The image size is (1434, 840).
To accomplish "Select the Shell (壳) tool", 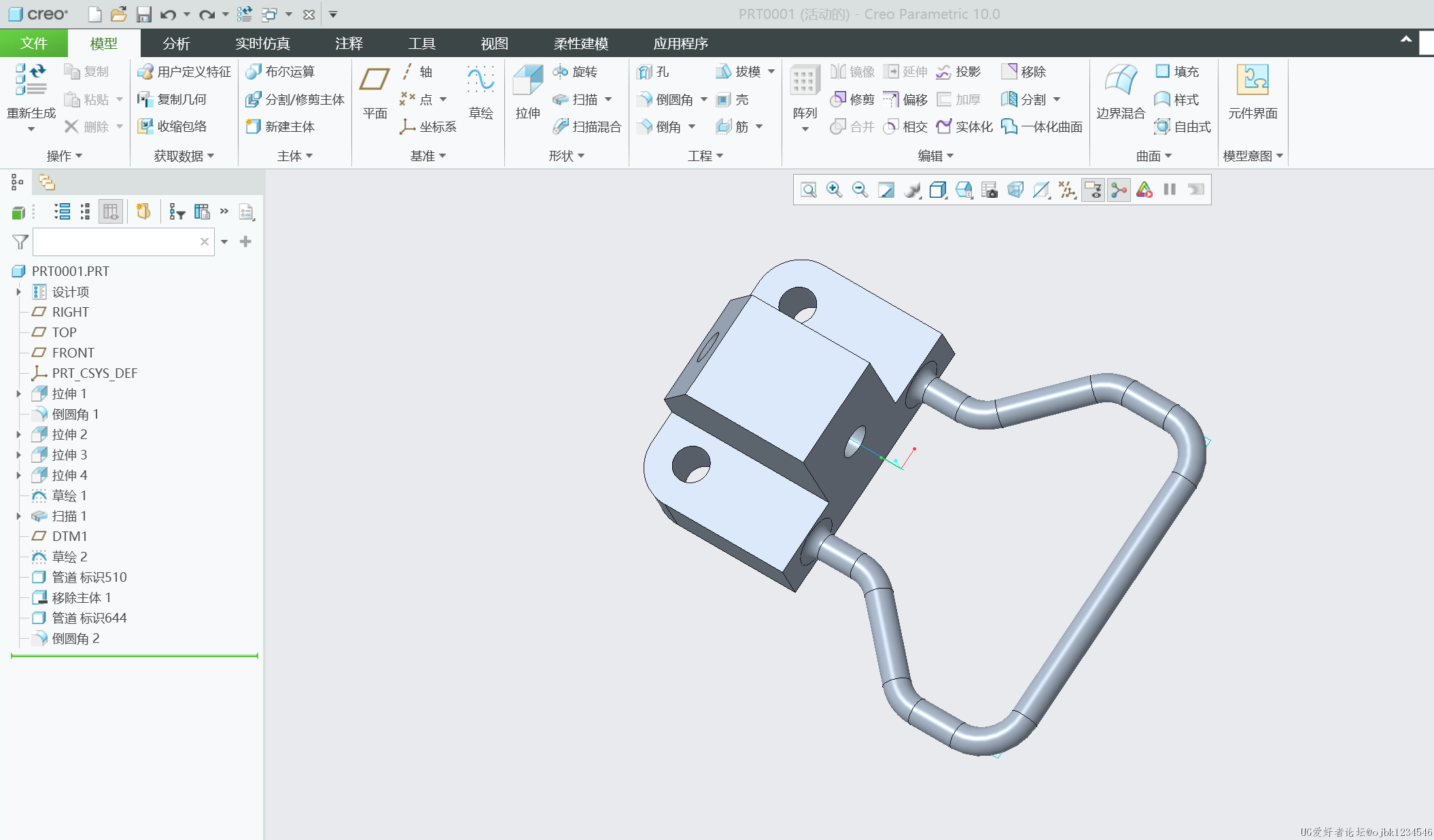I will (x=732, y=99).
